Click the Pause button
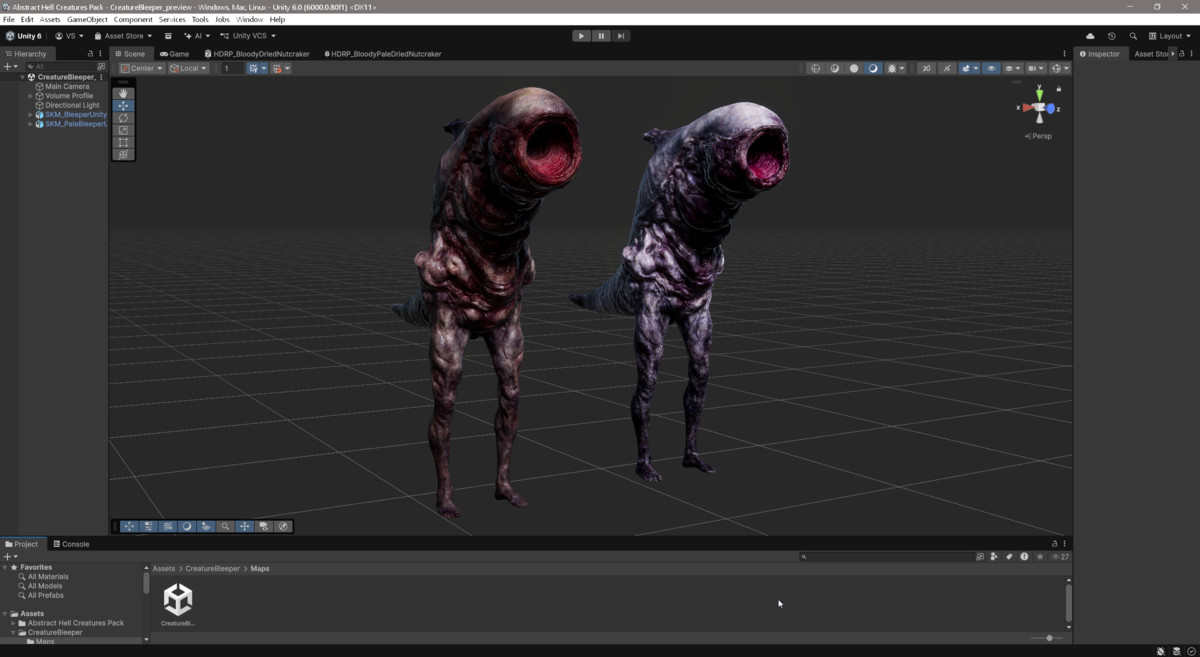Image resolution: width=1200 pixels, height=657 pixels. 601,36
